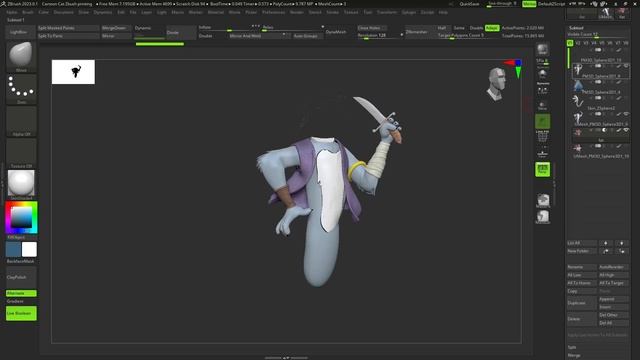Screen dimensions: 640x360
Task: Move the selected subtool down with arrow icon
Action: 622,243
